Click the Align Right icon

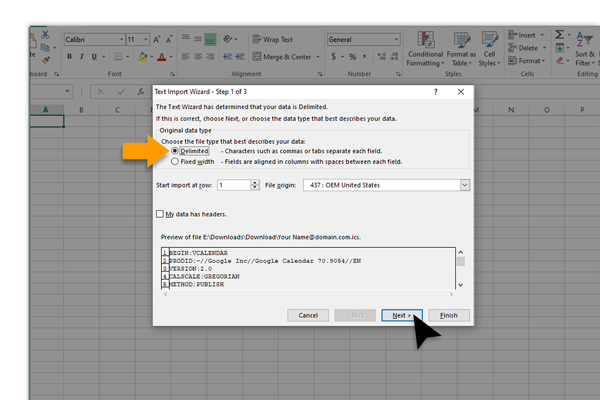click(x=210, y=57)
